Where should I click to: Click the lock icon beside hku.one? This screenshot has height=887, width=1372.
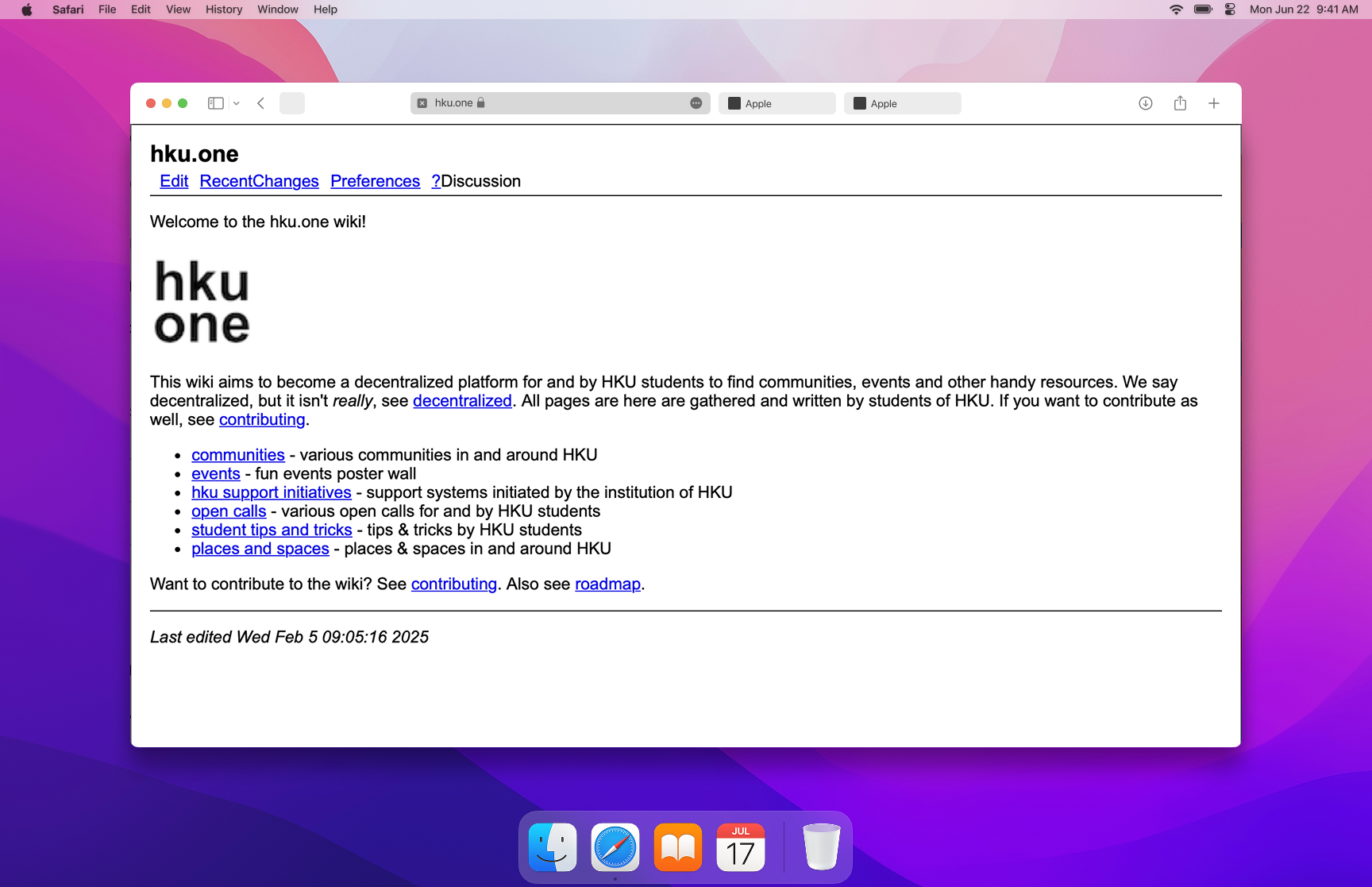[x=480, y=102]
